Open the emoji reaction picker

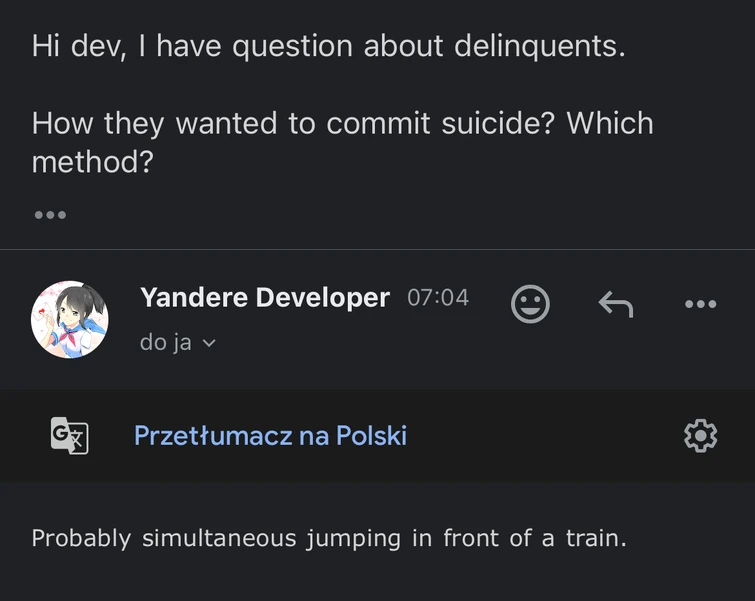[x=530, y=303]
